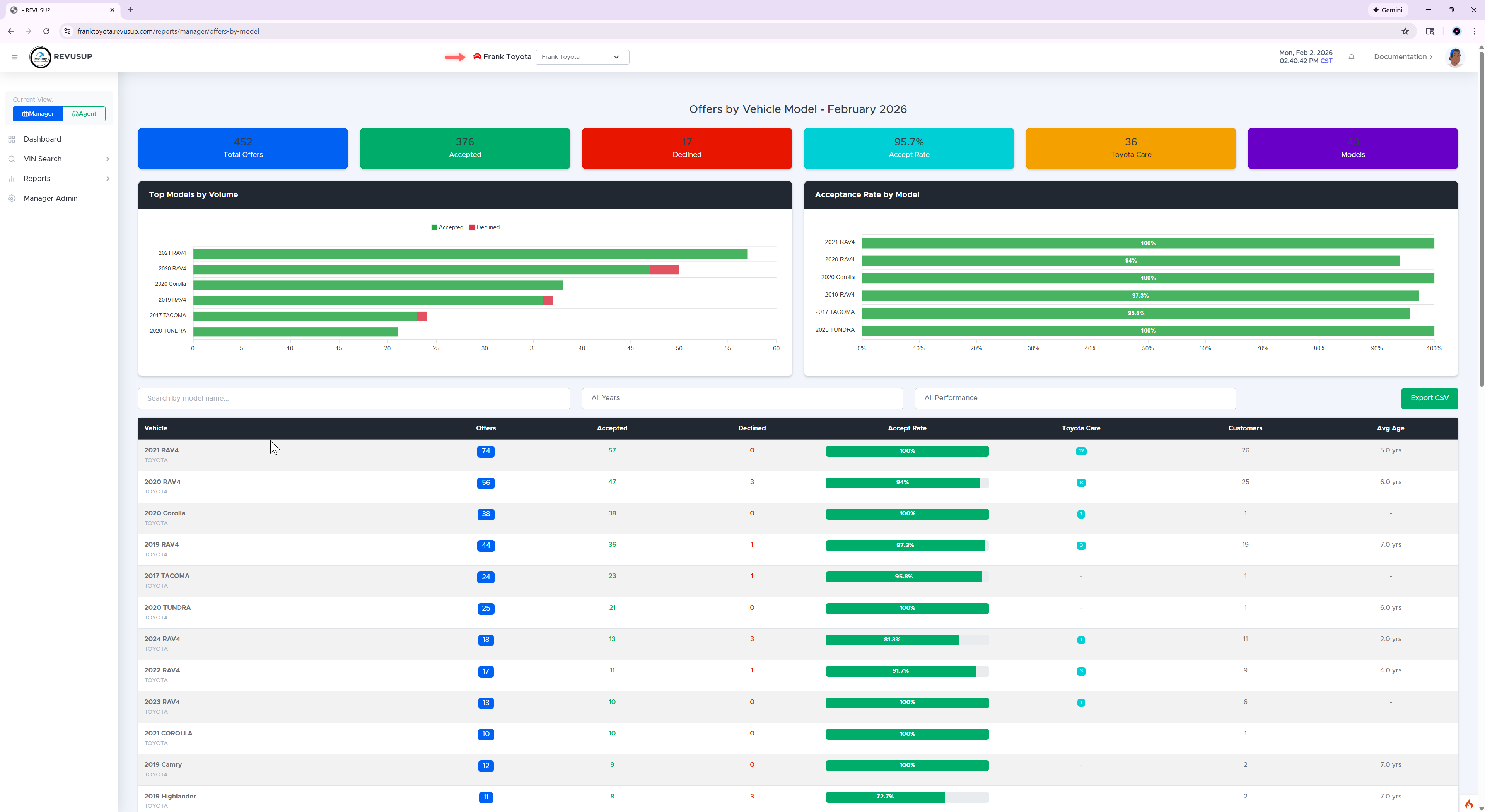The image size is (1485, 812).
Task: Click the REVUSUP logo
Action: pyautogui.click(x=61, y=57)
